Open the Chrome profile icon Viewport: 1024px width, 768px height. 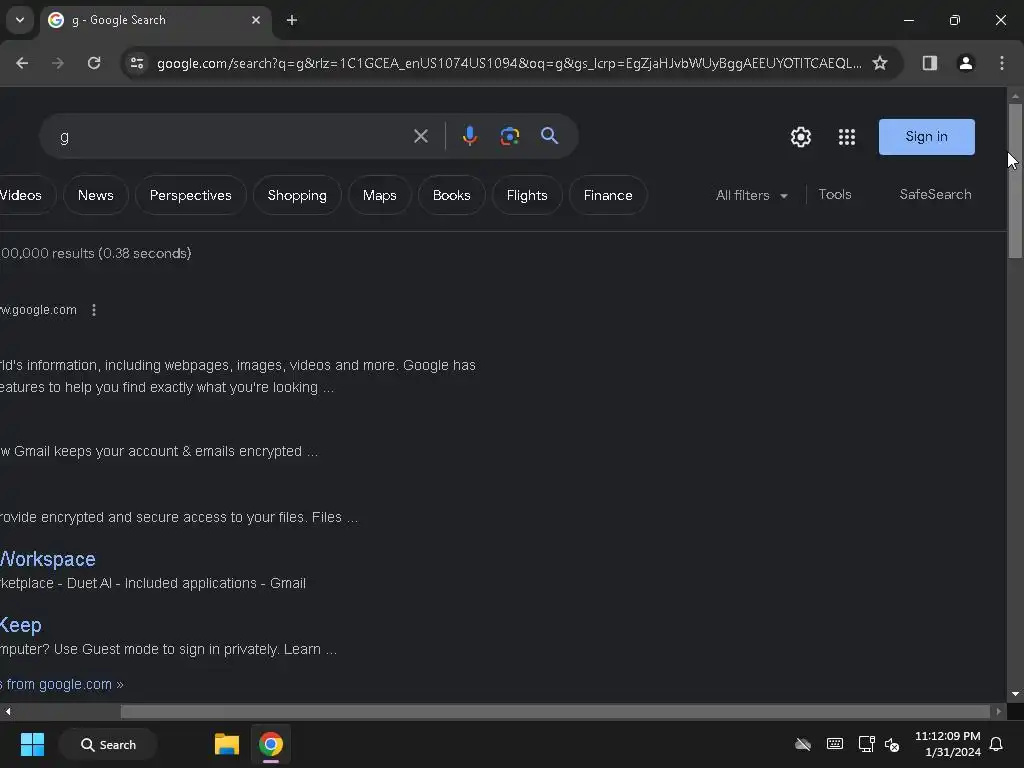tap(965, 63)
